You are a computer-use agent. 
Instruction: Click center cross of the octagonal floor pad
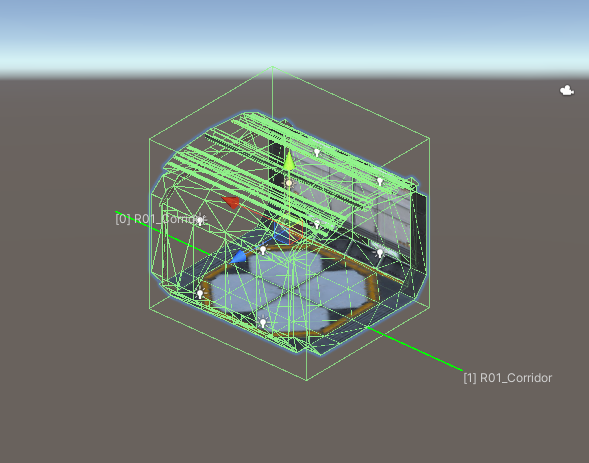290,289
